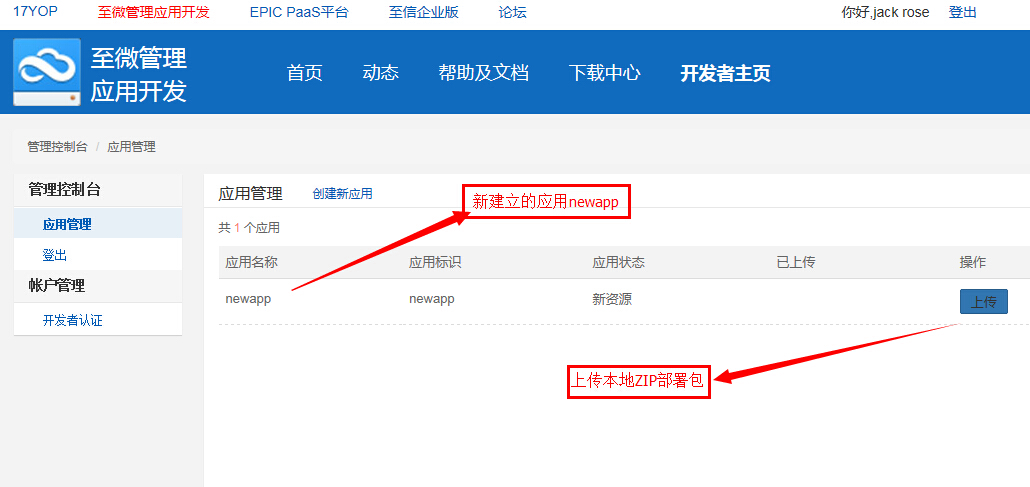This screenshot has width=1030, height=487.
Task: Click the 共 1 个应用 count text
Action: pyautogui.click(x=249, y=228)
